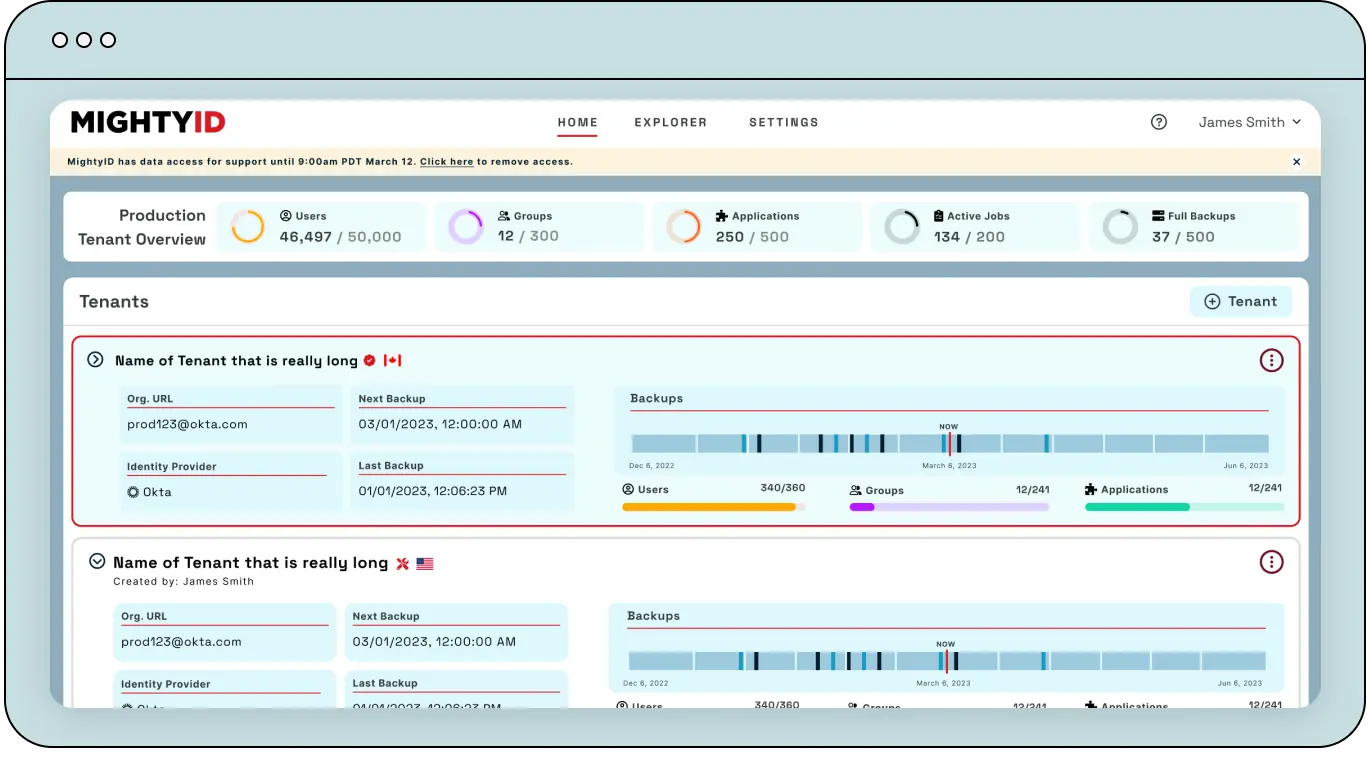Go to the HOME tab
The image size is (1368, 764).
click(x=578, y=122)
